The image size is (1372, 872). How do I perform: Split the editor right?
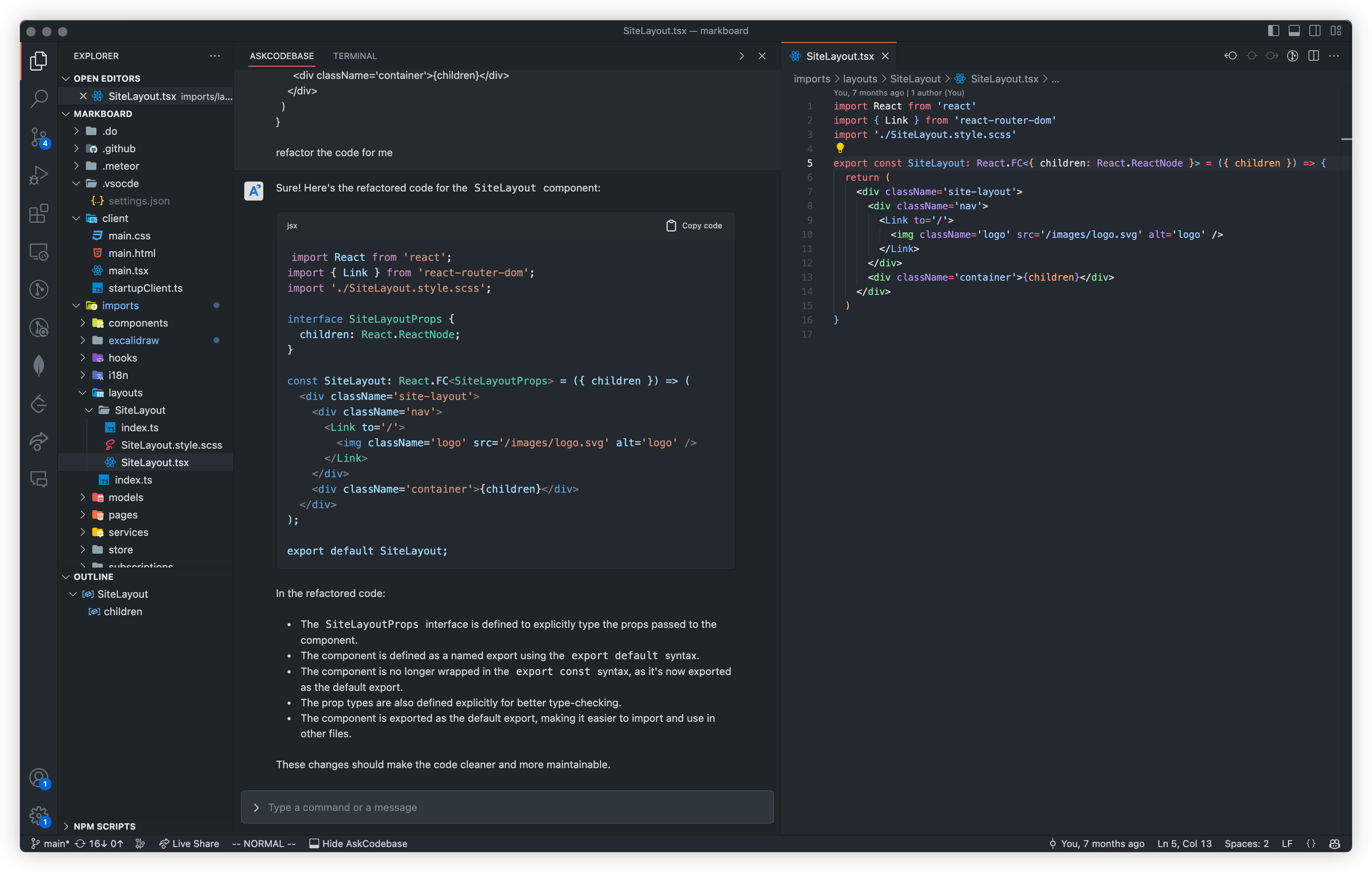(1313, 56)
